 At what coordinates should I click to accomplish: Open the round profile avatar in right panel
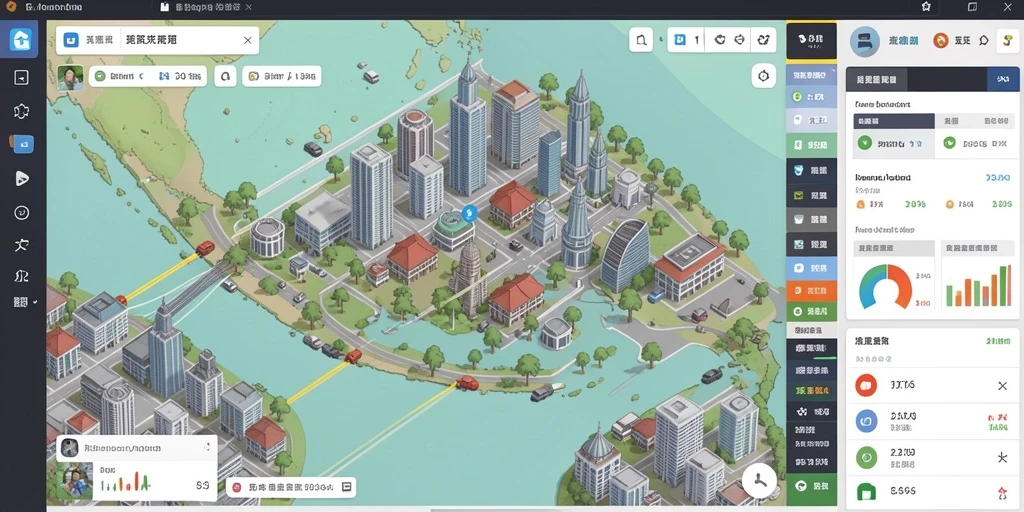click(865, 40)
